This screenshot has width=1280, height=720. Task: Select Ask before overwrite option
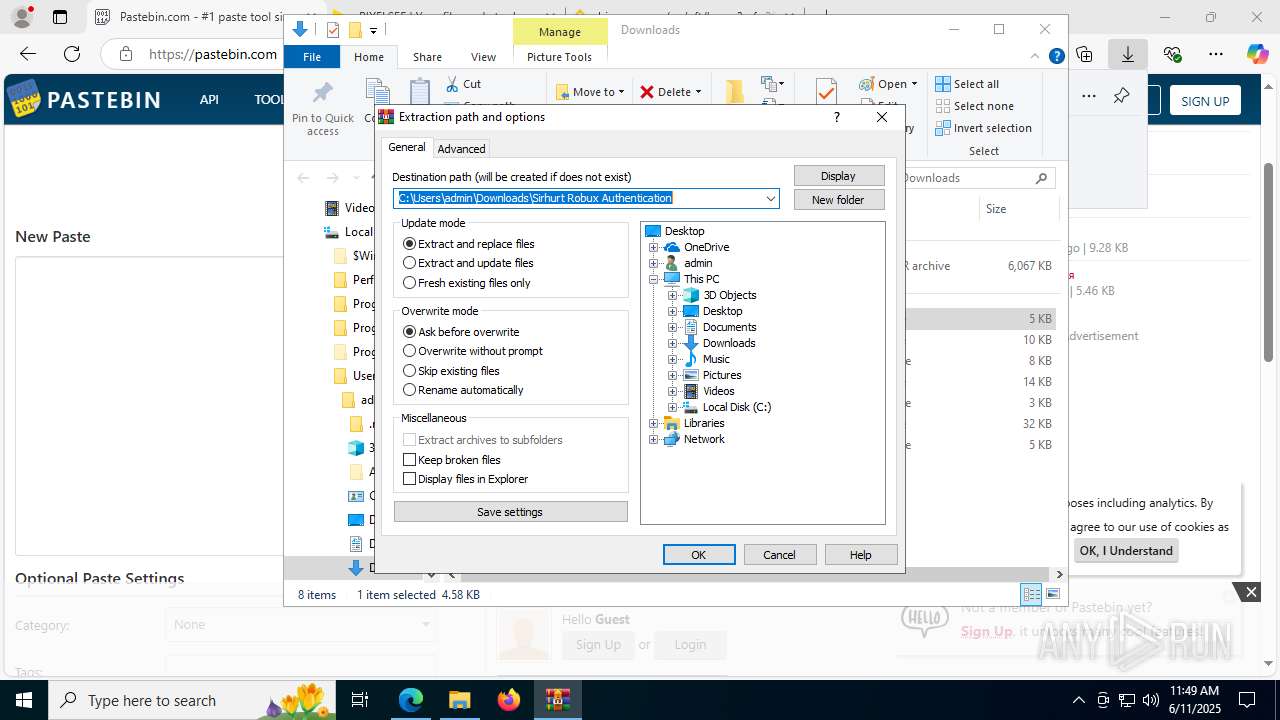tap(461, 332)
